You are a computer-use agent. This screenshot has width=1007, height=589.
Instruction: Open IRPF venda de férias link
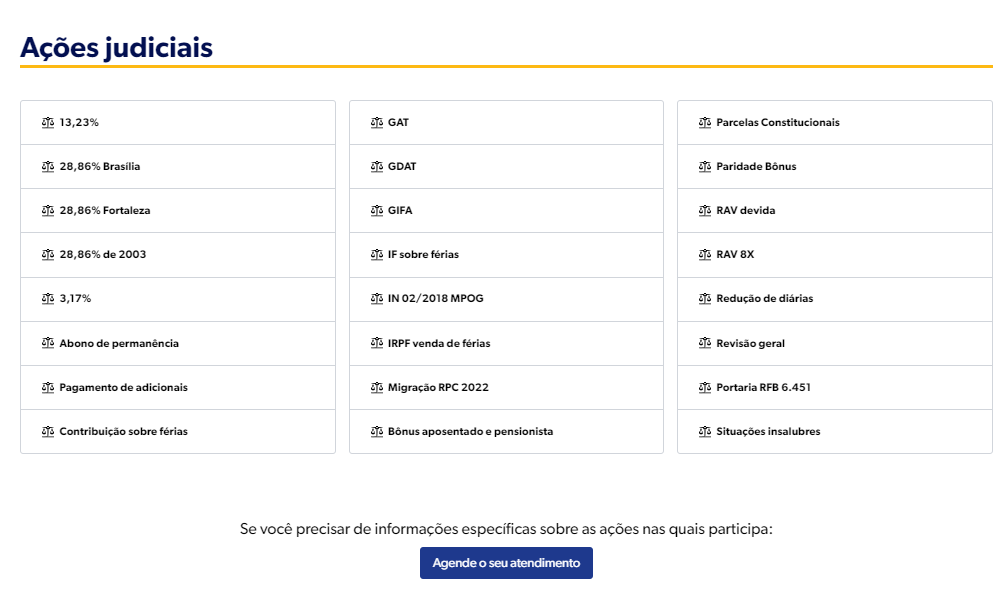point(438,343)
